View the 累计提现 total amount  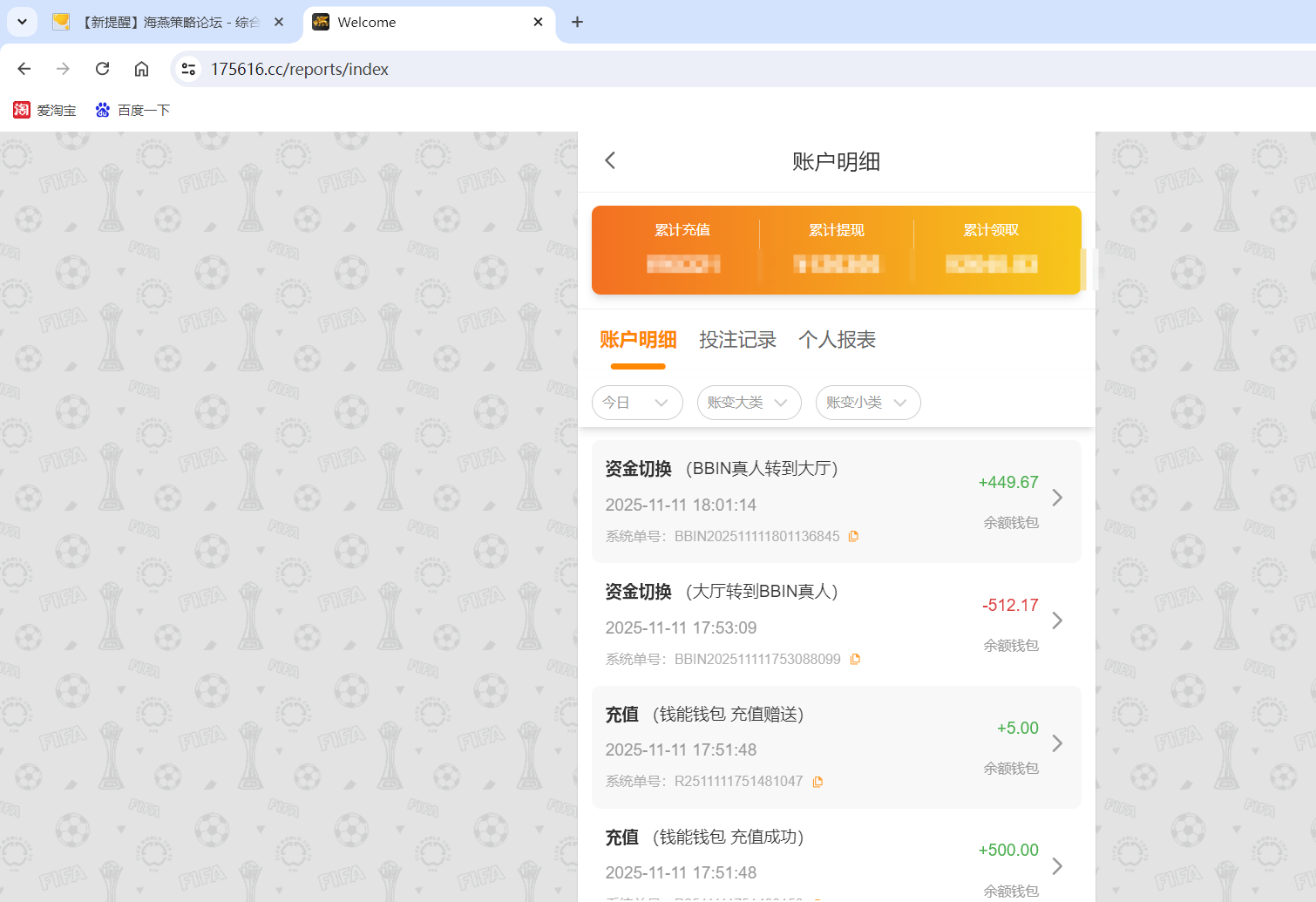coord(837,264)
